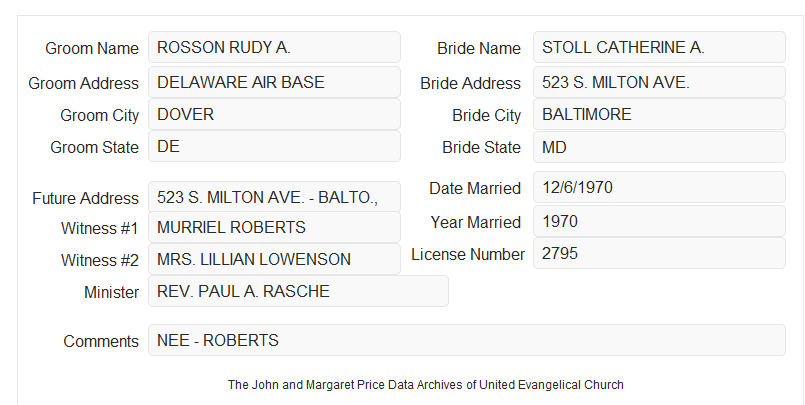Select the Witness #1 field

[x=274, y=227]
